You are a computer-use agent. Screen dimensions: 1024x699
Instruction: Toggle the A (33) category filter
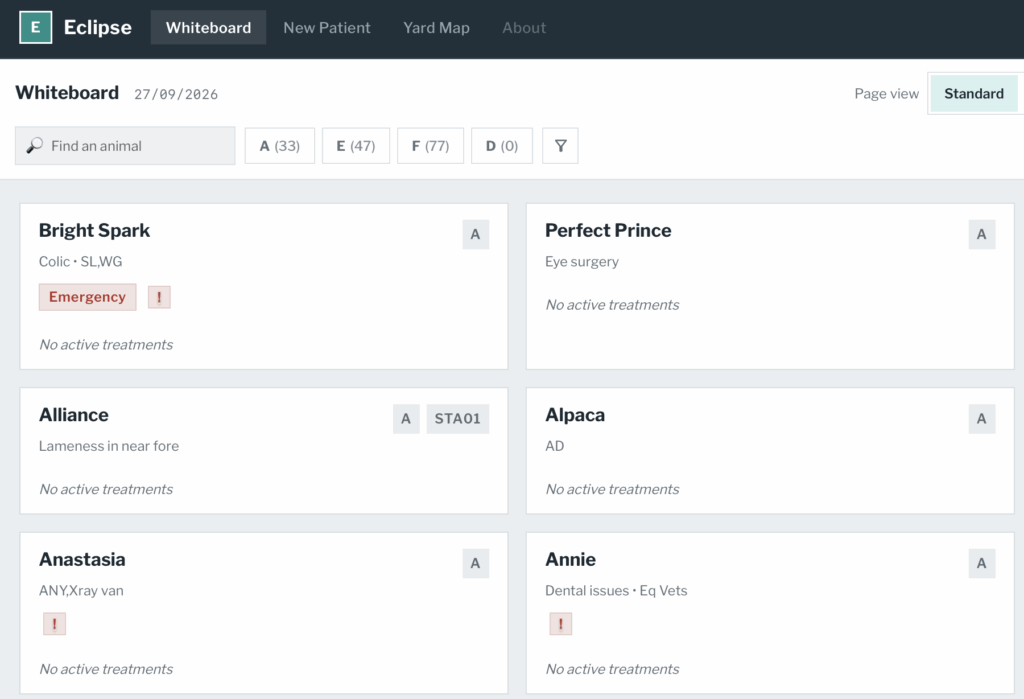(x=280, y=146)
